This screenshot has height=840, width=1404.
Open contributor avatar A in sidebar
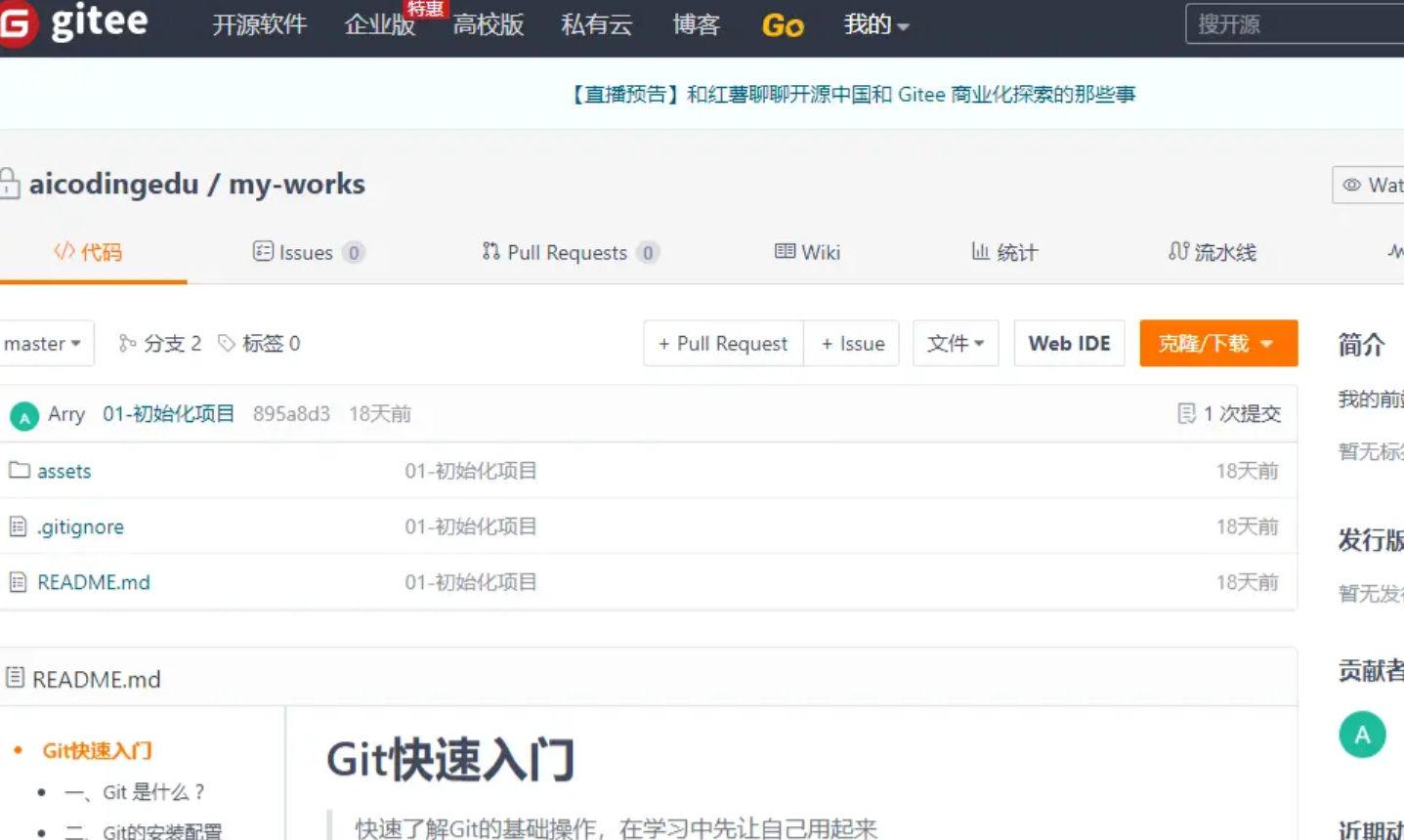coord(1362,735)
